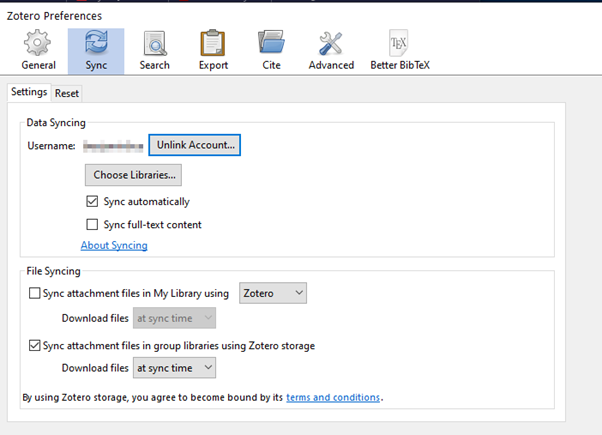Open group libraries Download files dropdown
602x435 pixels.
click(174, 368)
